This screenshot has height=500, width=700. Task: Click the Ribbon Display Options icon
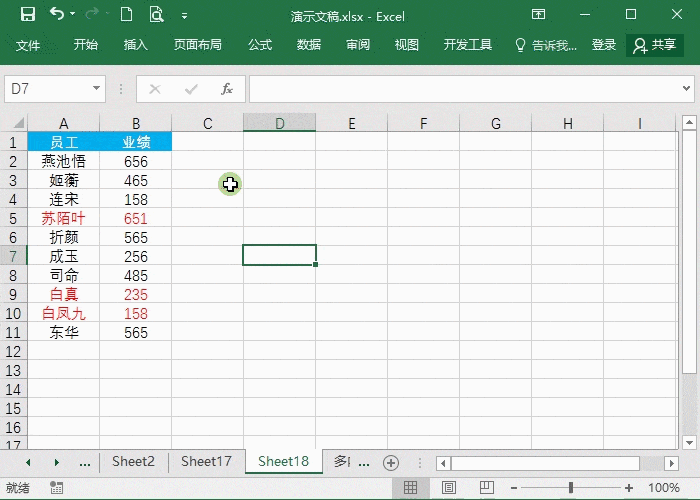click(538, 14)
